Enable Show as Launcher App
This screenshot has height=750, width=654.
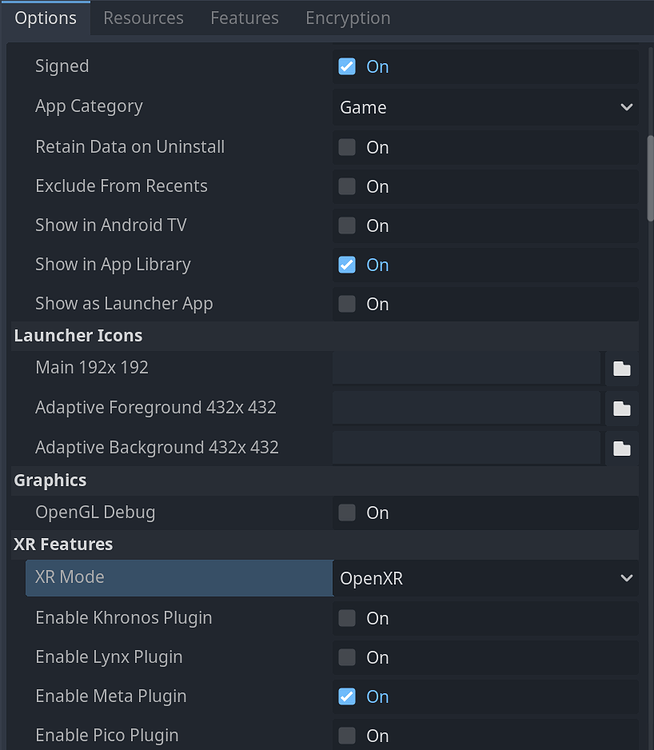[347, 304]
